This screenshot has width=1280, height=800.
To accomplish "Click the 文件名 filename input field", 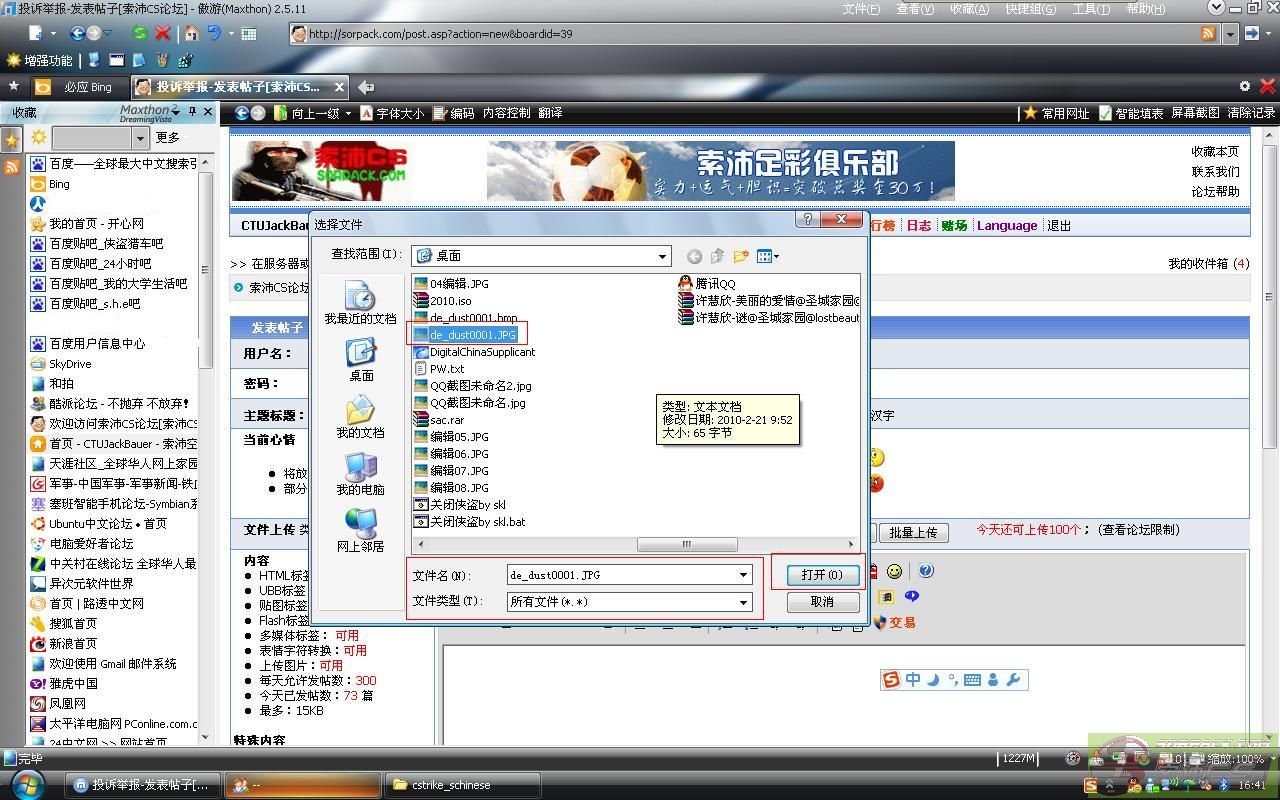I will (x=622, y=575).
